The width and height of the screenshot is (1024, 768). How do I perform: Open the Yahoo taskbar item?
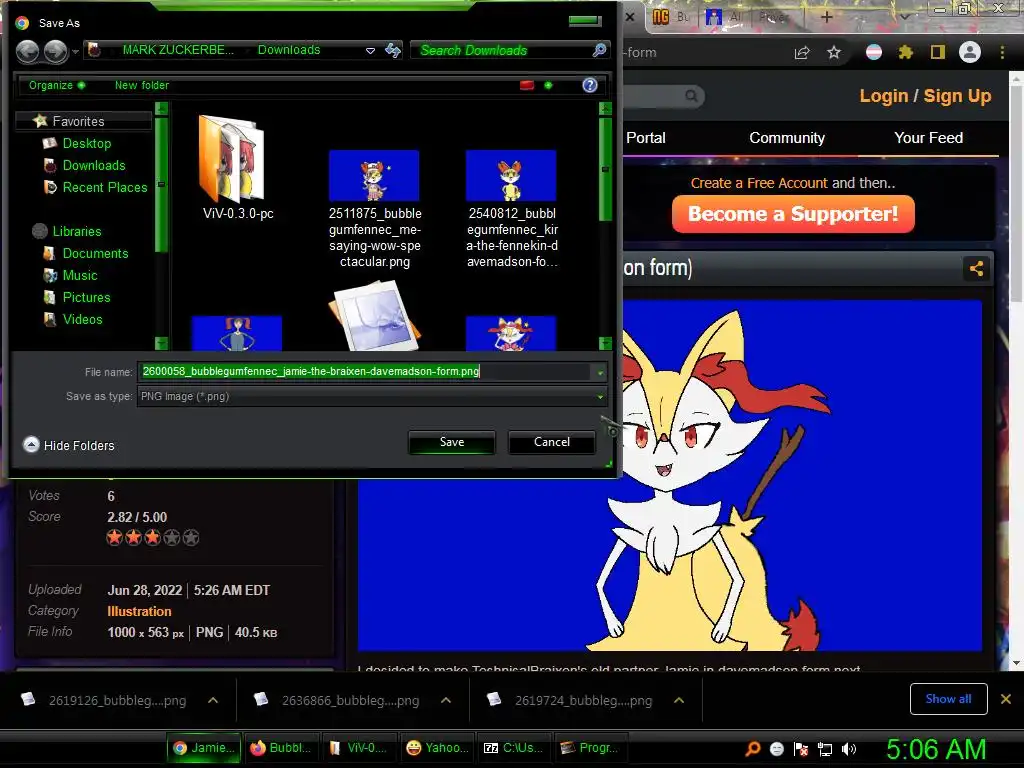(x=437, y=748)
